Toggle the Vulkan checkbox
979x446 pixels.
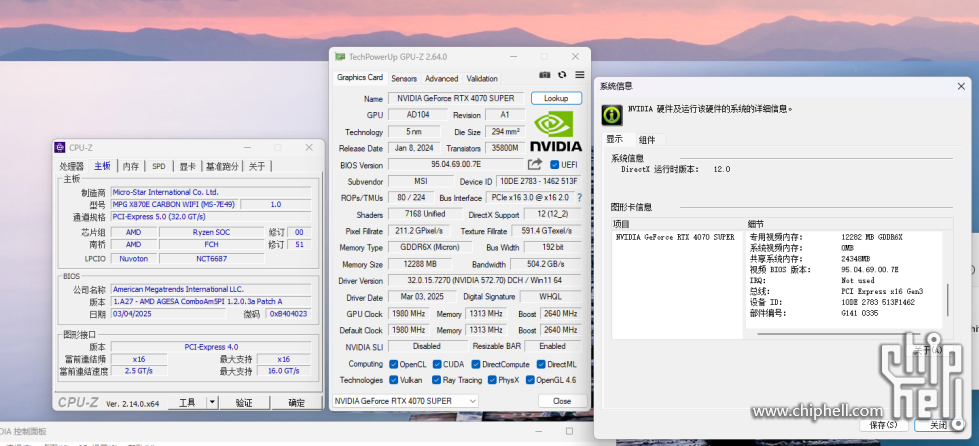click(x=393, y=380)
